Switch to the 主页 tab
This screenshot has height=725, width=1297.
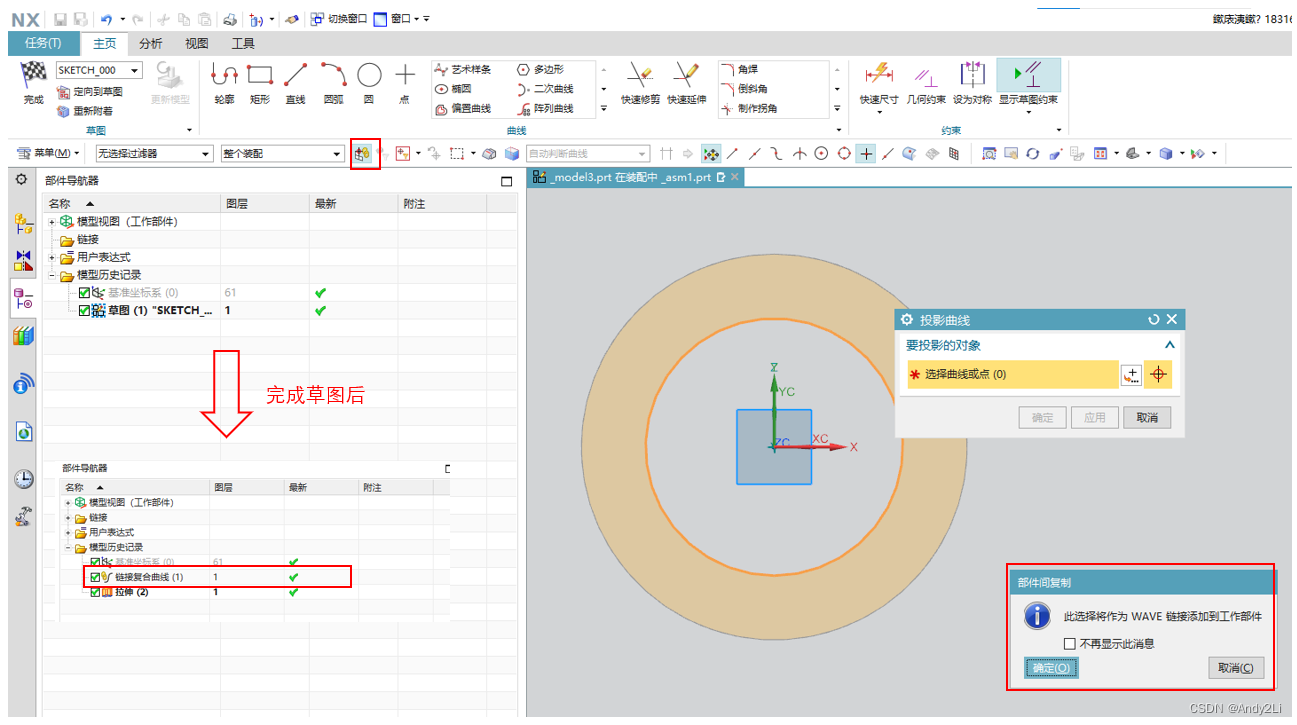(105, 43)
